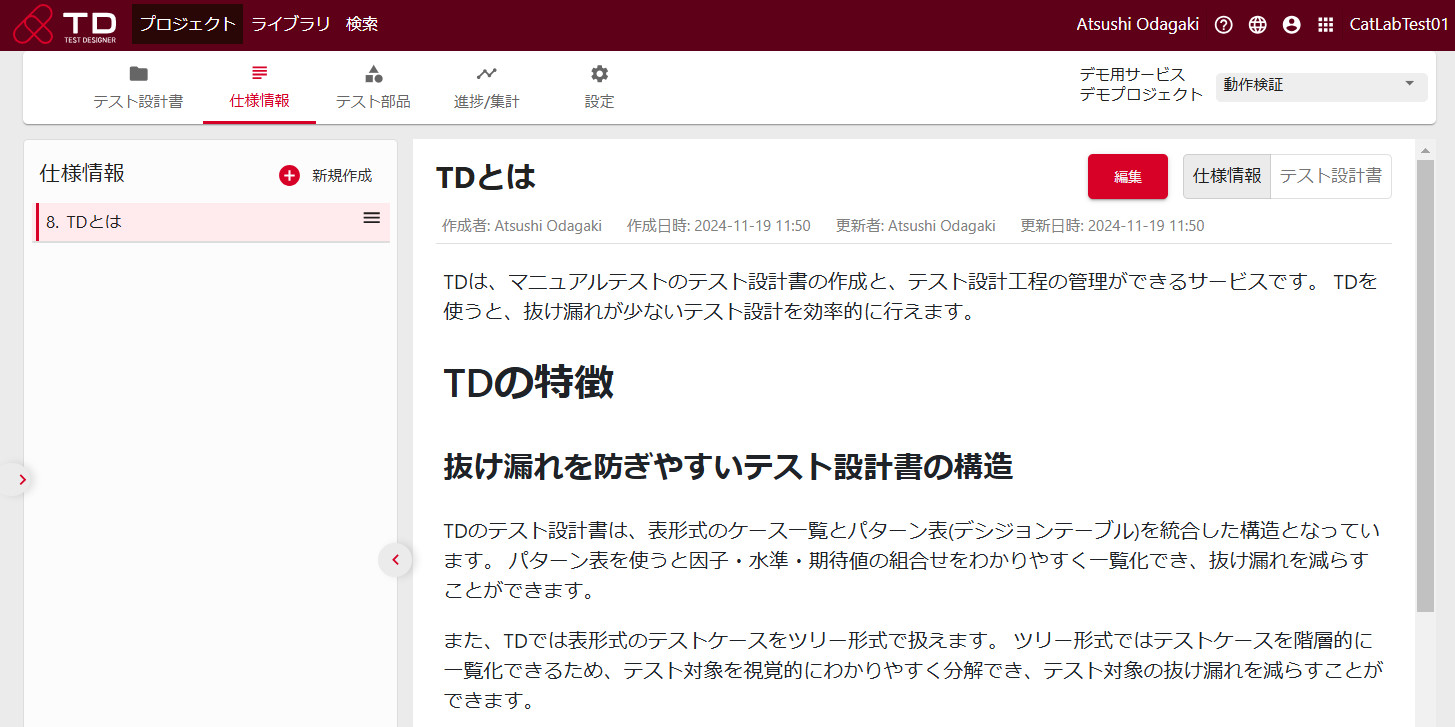The image size is (1455, 727).
Task: Click the 仕様情報 panel heading
Action: [83, 173]
